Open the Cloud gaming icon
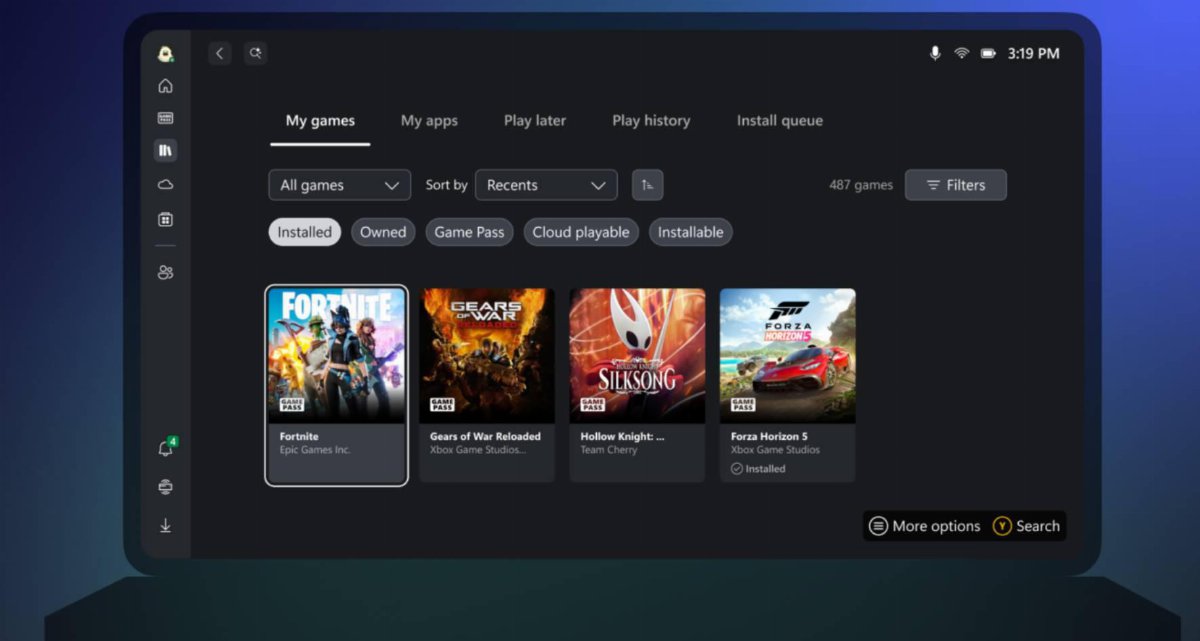 pyautogui.click(x=166, y=184)
